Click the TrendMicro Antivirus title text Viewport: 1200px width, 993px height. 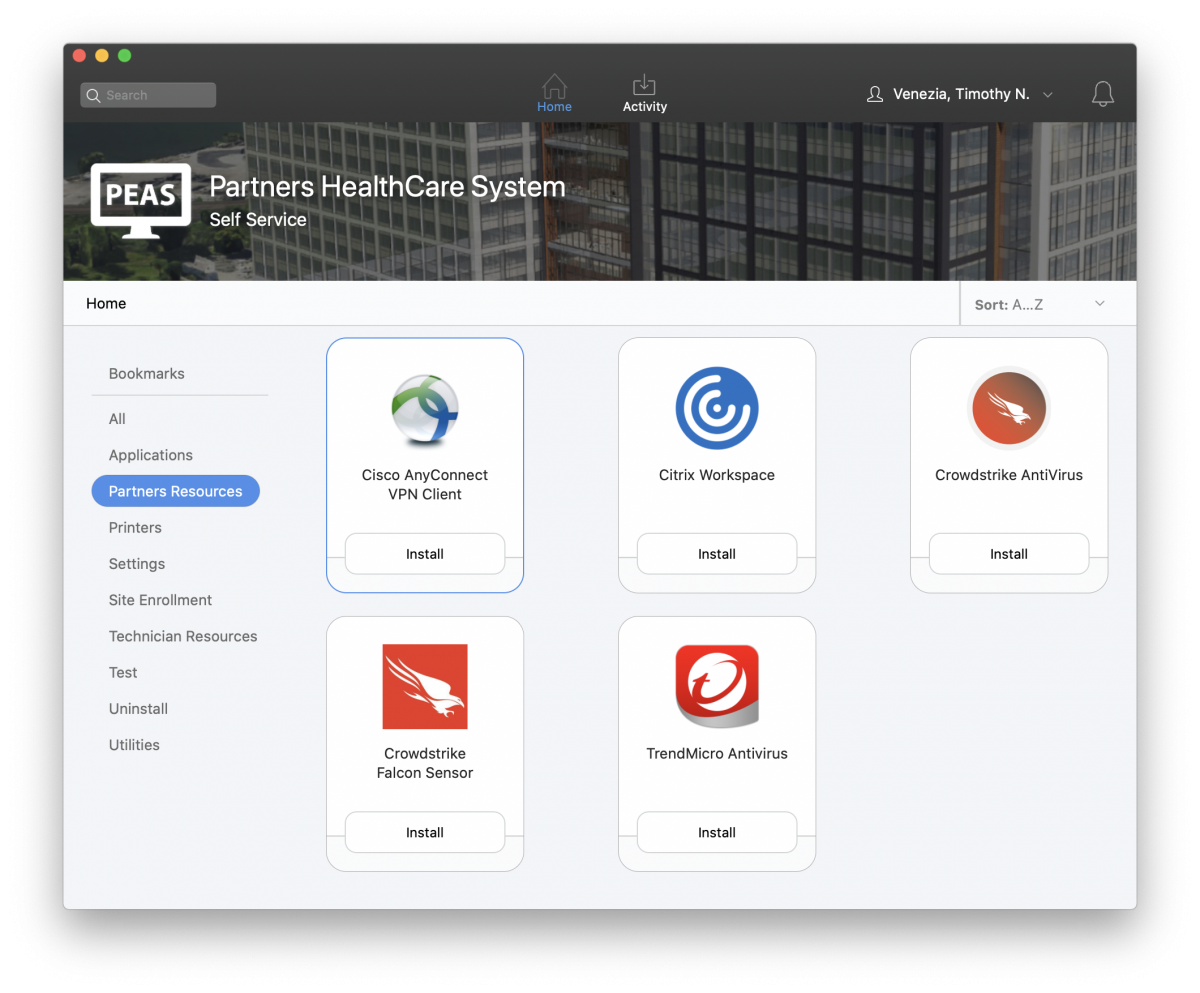click(717, 754)
